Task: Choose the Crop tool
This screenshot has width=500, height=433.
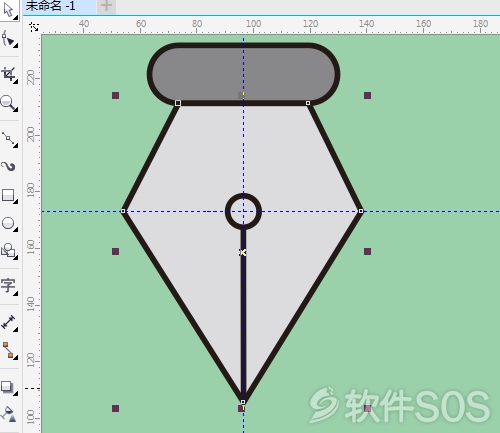Action: click(x=9, y=75)
